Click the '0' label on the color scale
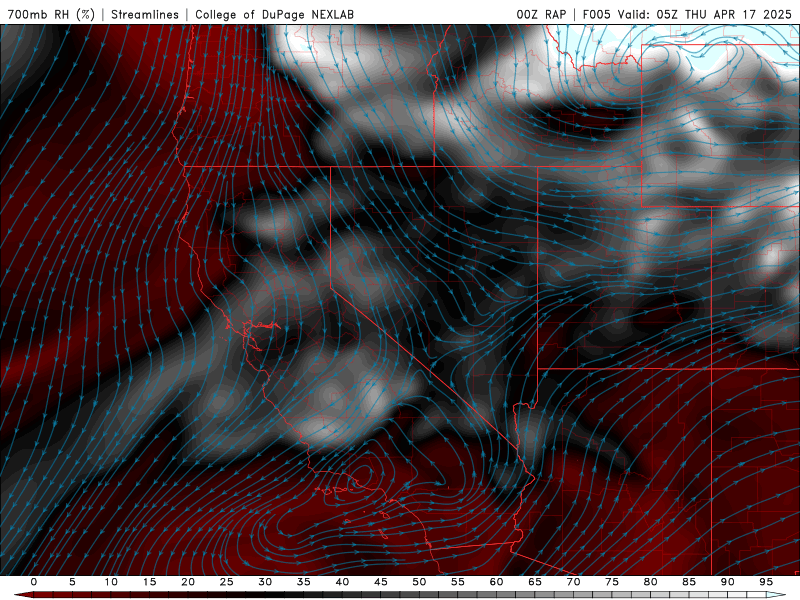Screen dimensions: 800x600 pyautogui.click(x=34, y=582)
